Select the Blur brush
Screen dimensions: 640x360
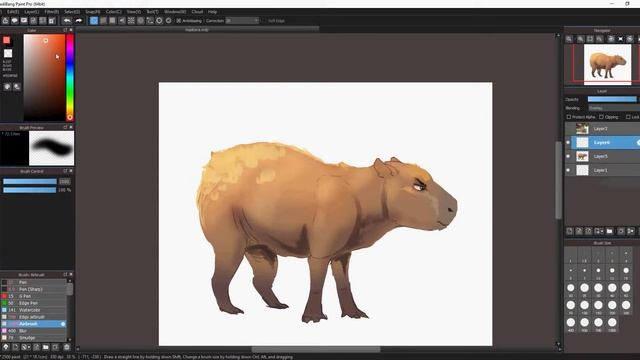click(33, 331)
